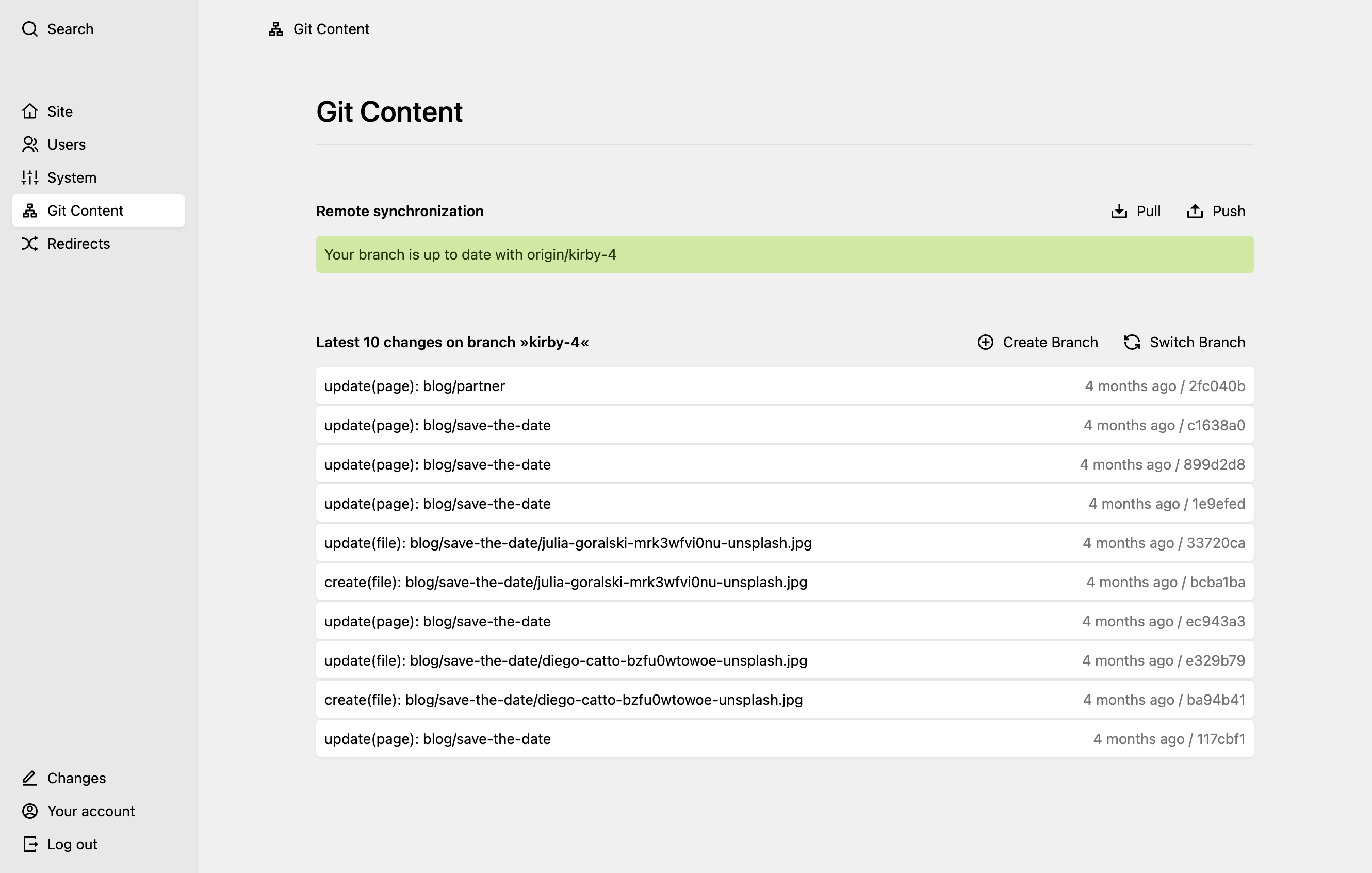Click the Git Content breadcrumb at top
Viewport: 1372px width, 873px height.
point(319,29)
